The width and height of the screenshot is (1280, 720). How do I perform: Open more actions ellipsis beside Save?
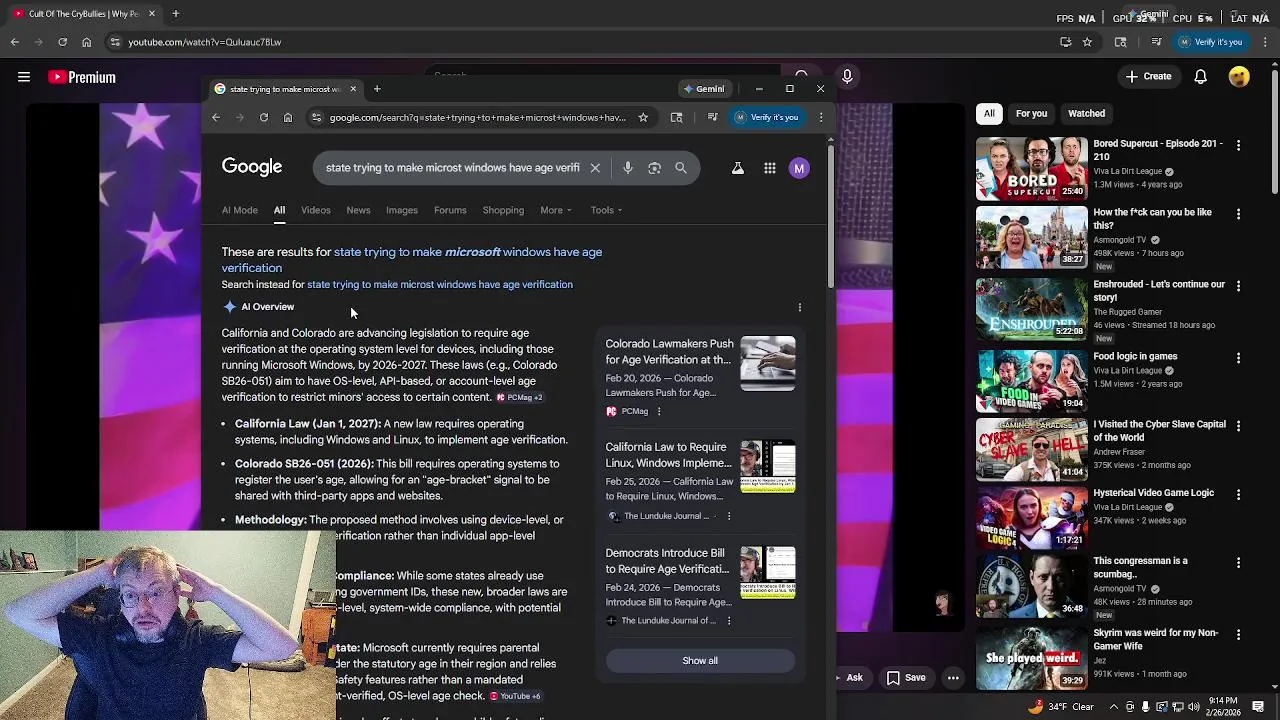[x=953, y=678]
